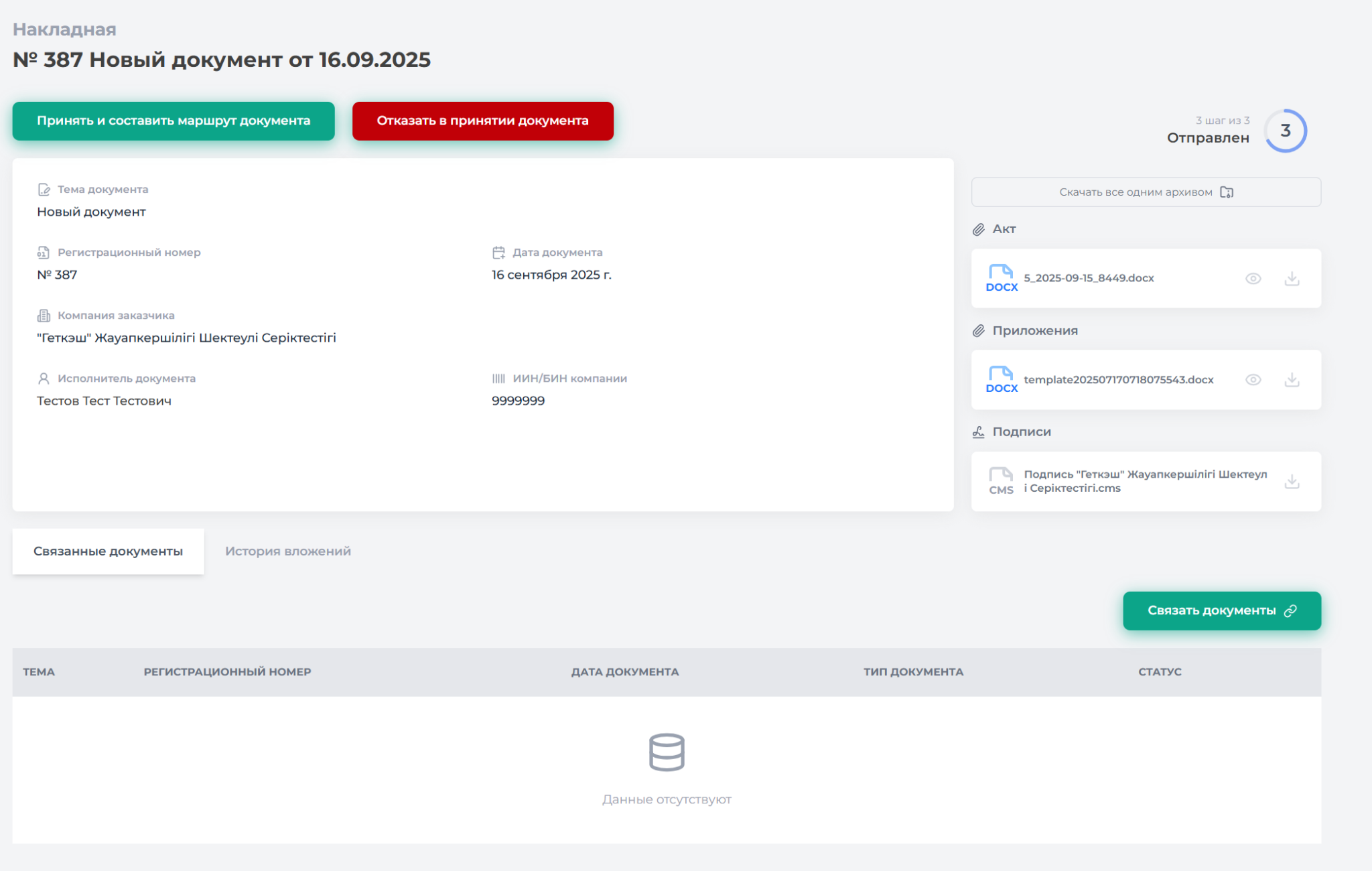Image resolution: width=1372 pixels, height=871 pixels.
Task: Click the CMS file icon in signatures
Action: pyautogui.click(x=1001, y=481)
